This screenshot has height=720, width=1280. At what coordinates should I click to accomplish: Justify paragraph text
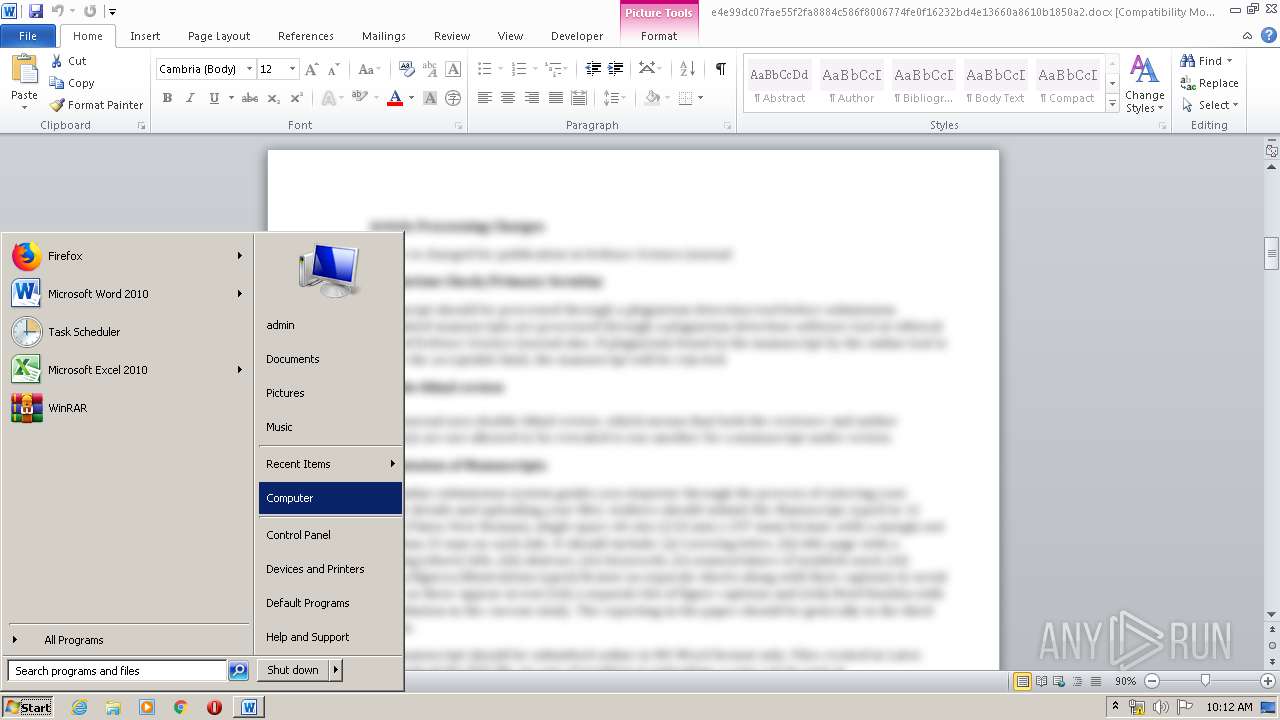coord(555,98)
